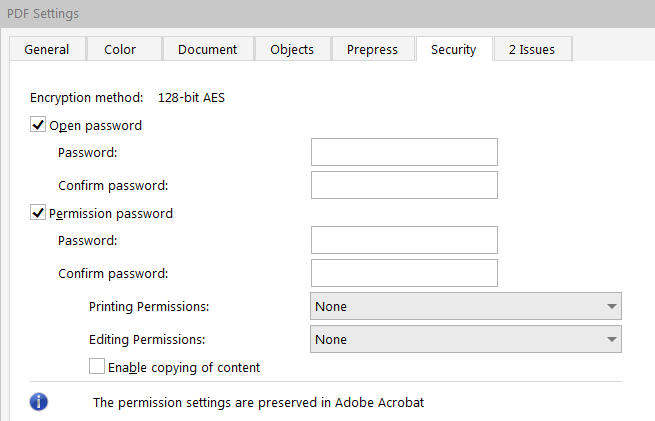Click the Security tab
Image resolution: width=655 pixels, height=421 pixels.
coord(453,49)
